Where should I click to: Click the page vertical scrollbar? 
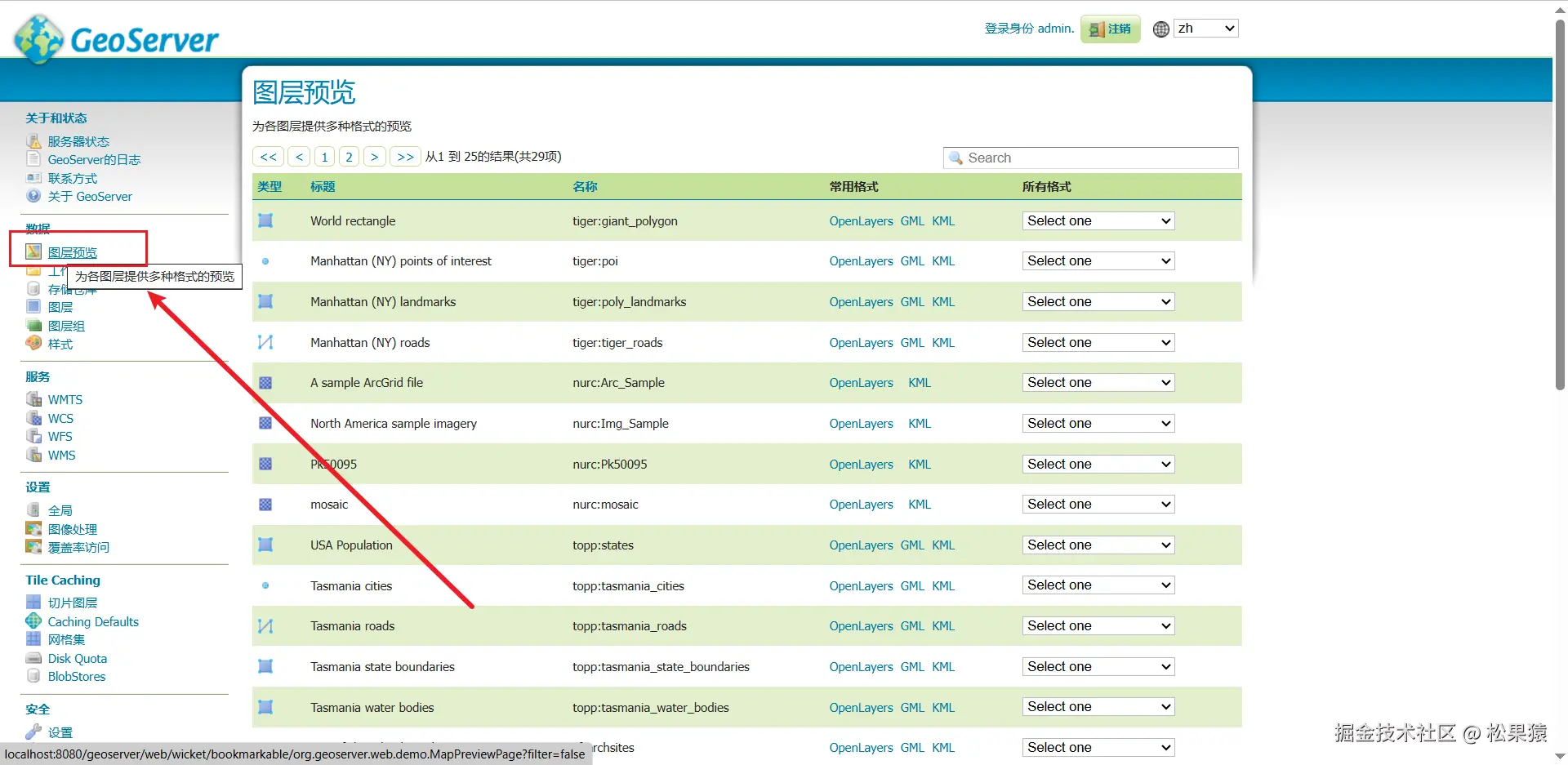tap(1560, 204)
